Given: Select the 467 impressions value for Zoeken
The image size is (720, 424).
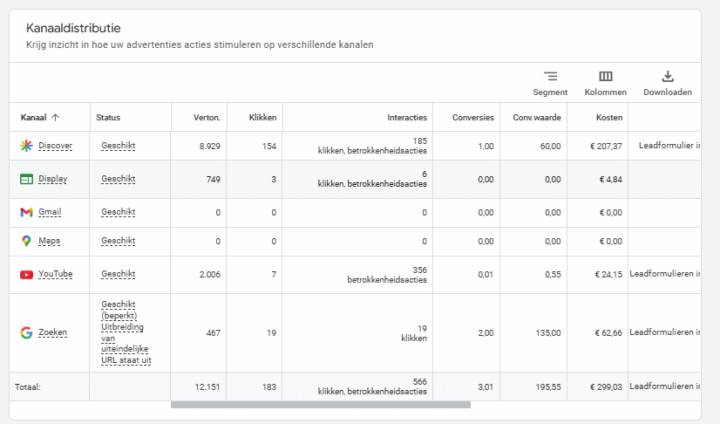Looking at the screenshot, I should (x=213, y=333).
